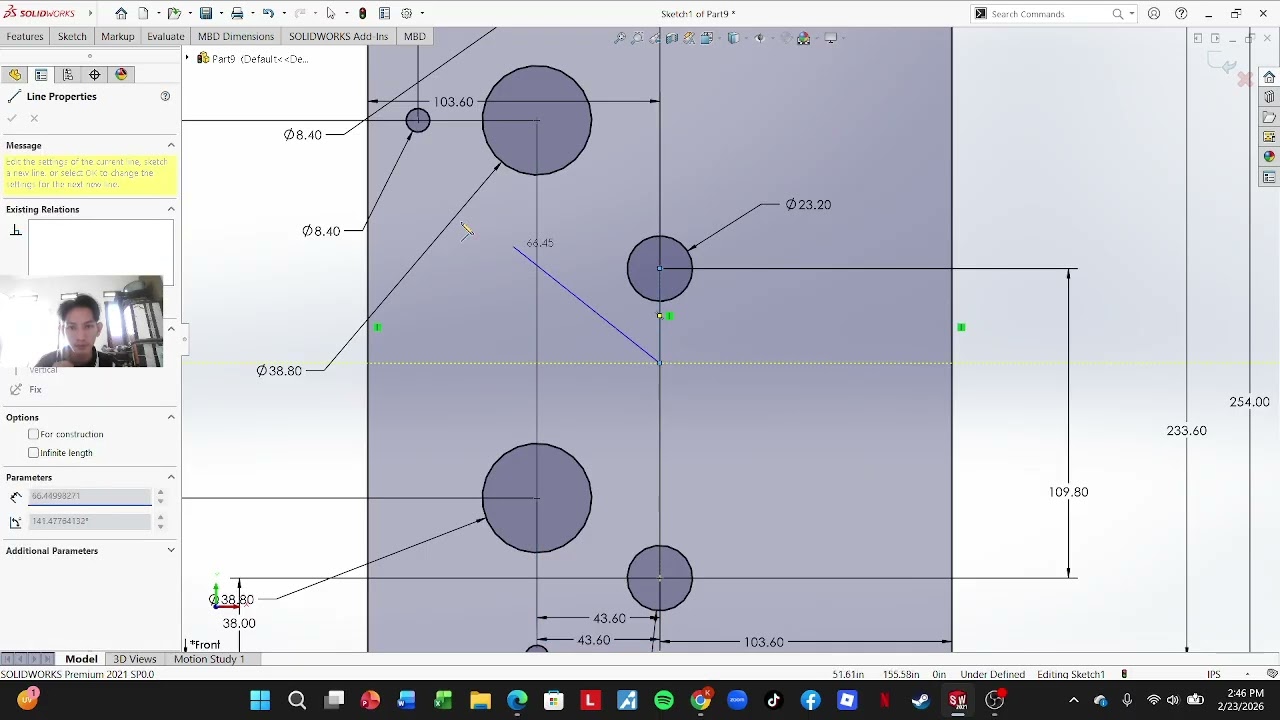This screenshot has width=1280, height=720.
Task: Open Appearances color ball in task pane
Action: tap(1269, 157)
